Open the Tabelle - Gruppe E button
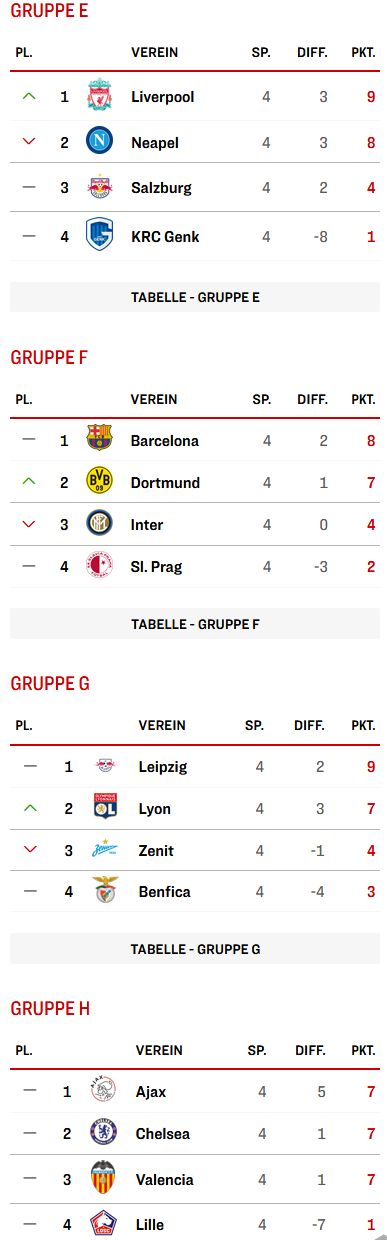This screenshot has width=387, height=1240. point(195,297)
